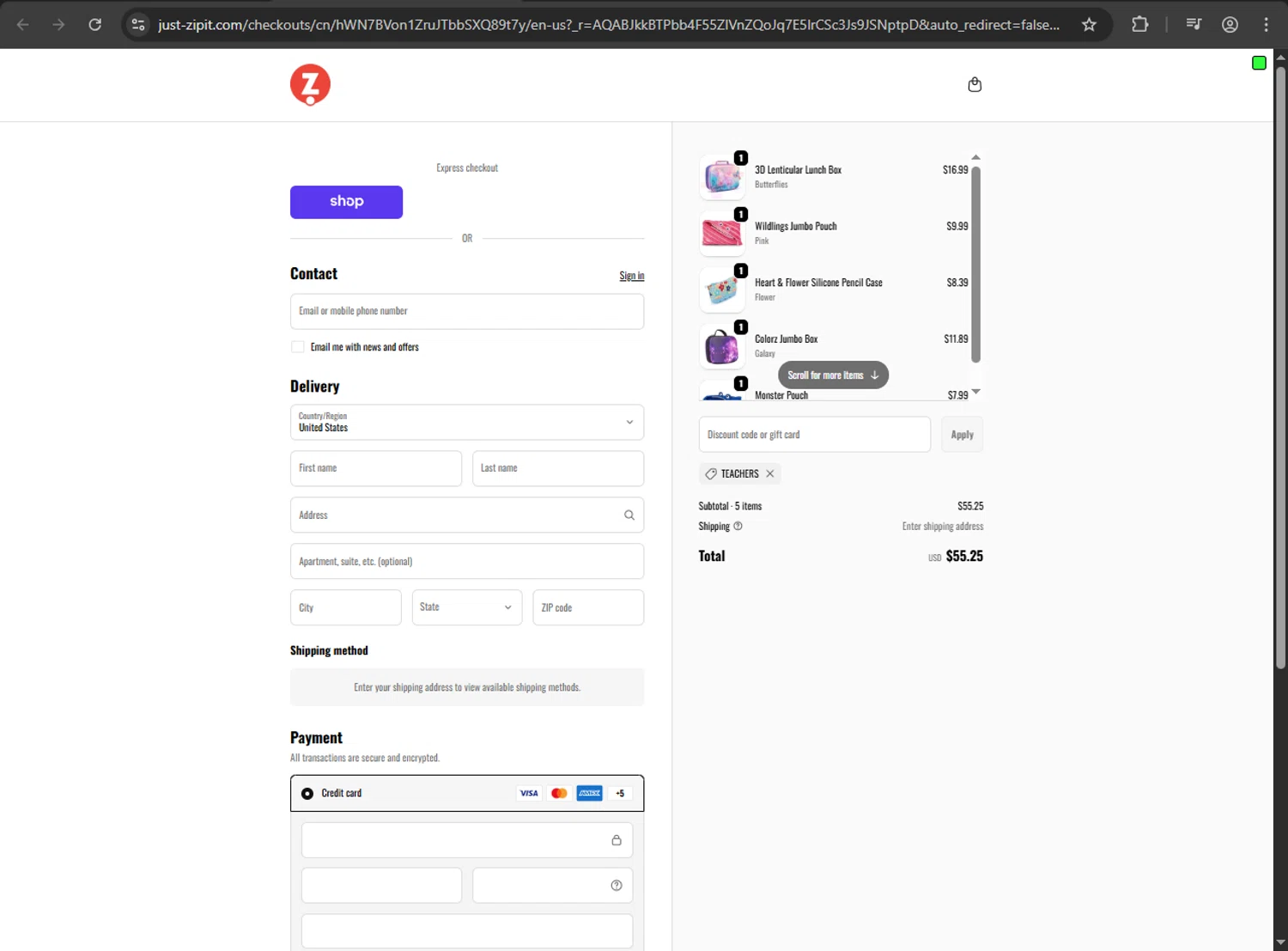Check Email me with news and offers

pos(298,347)
